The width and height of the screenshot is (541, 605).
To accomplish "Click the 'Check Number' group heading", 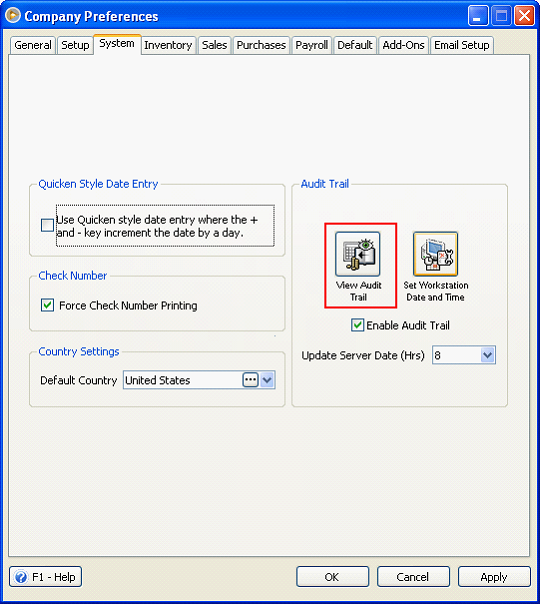I will 73,275.
